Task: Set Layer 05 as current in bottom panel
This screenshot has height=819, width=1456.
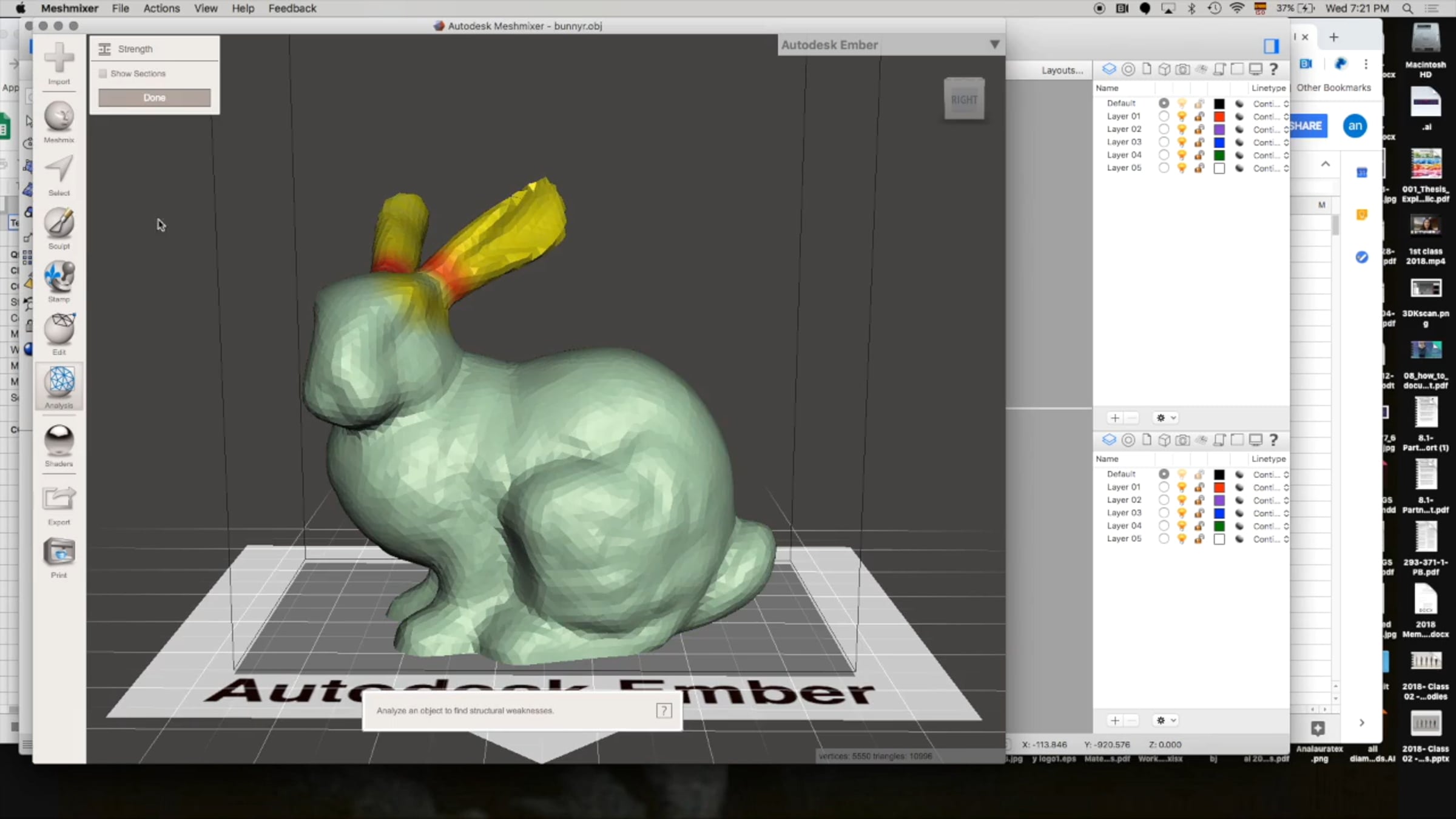Action: pos(1163,539)
